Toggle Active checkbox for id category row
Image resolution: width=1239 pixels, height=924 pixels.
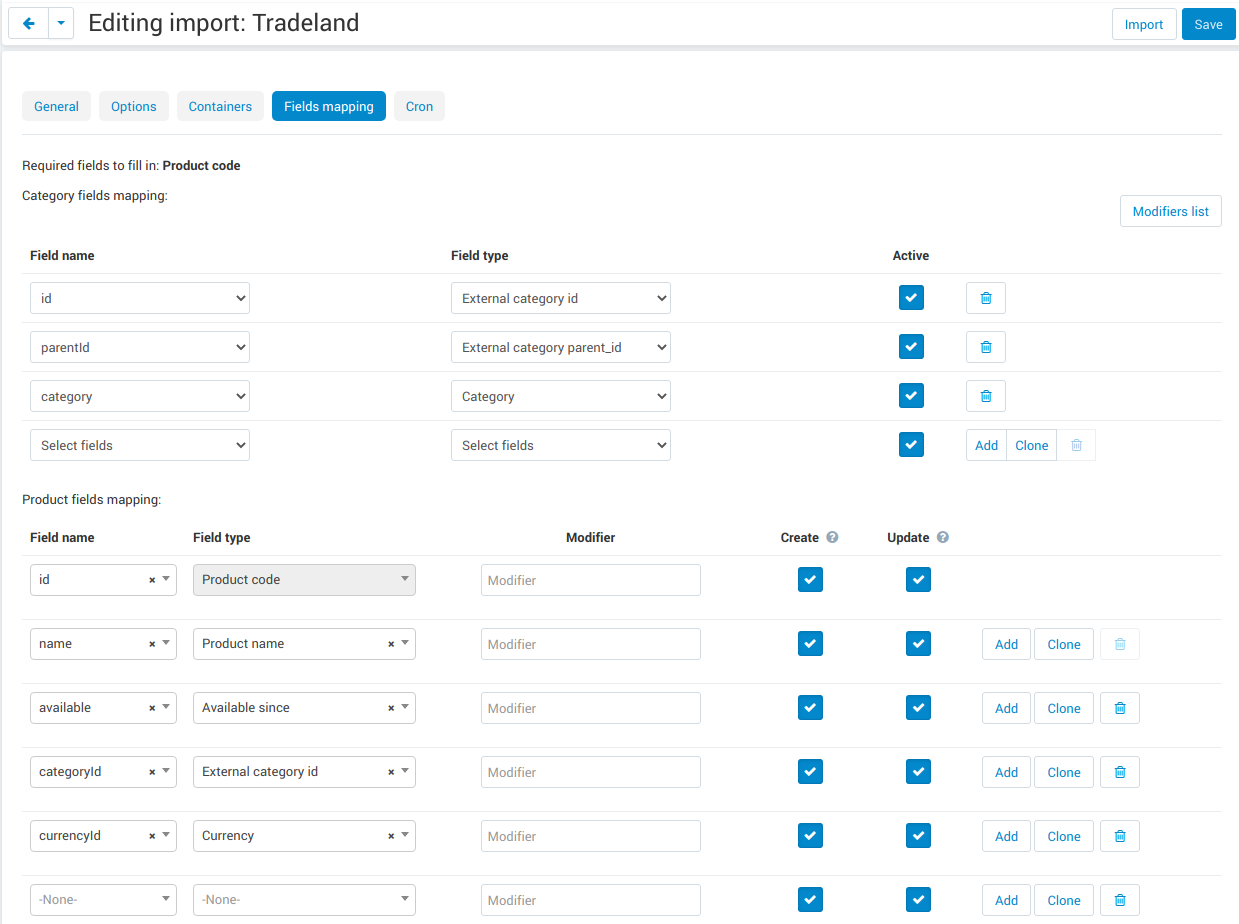click(911, 298)
